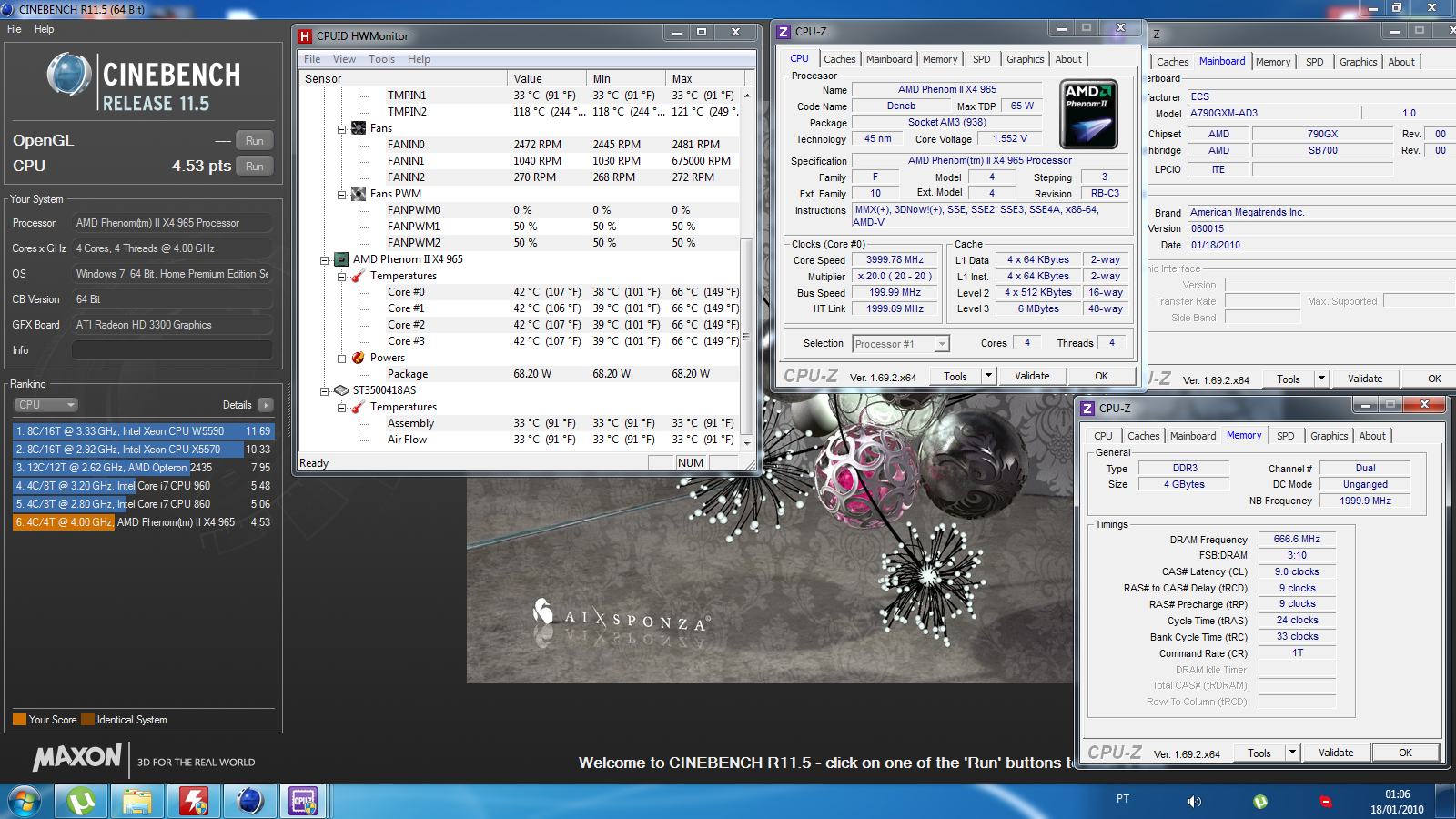Collapse the Fans node in HWMonitor
The width and height of the screenshot is (1456, 819).
point(341,129)
